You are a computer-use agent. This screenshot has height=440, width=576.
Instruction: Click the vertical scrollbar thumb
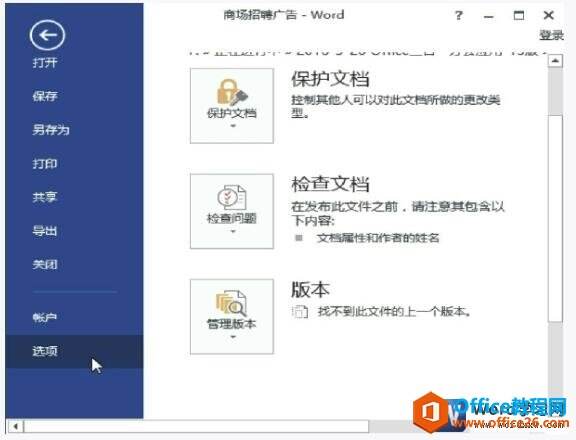[x=555, y=219]
